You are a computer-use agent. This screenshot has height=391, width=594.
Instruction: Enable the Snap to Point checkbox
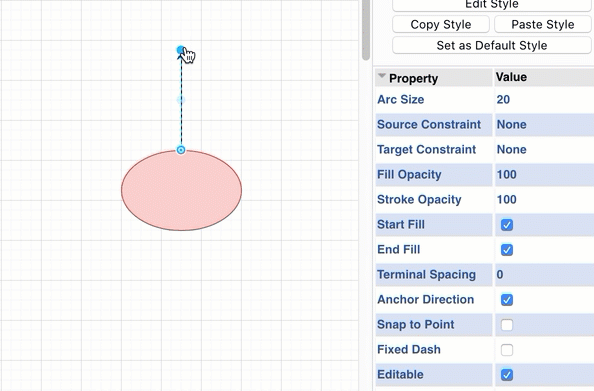point(506,325)
